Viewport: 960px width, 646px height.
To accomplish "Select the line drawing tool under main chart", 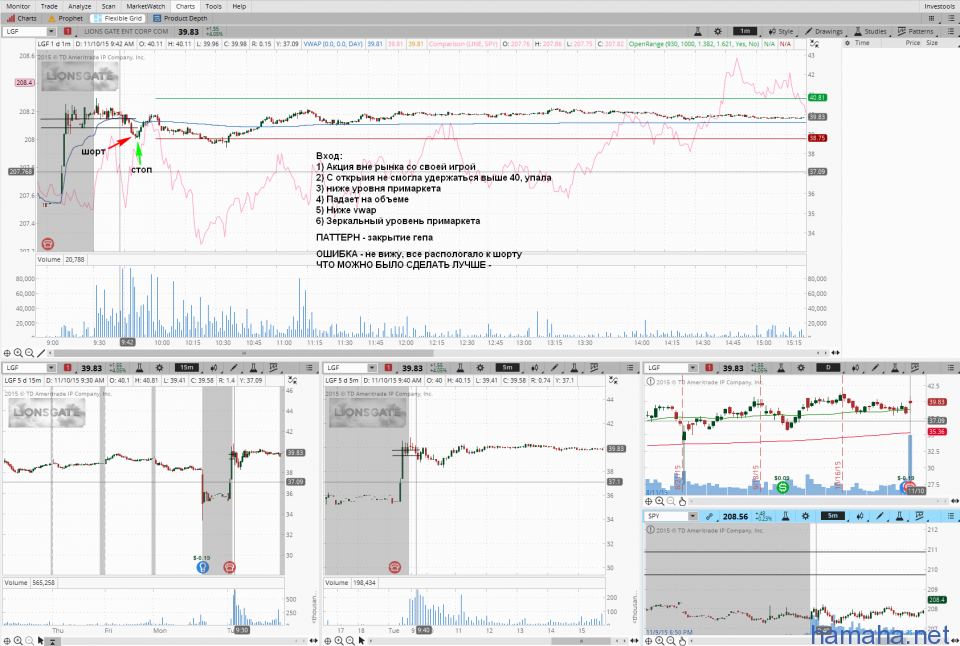I will tap(41, 353).
